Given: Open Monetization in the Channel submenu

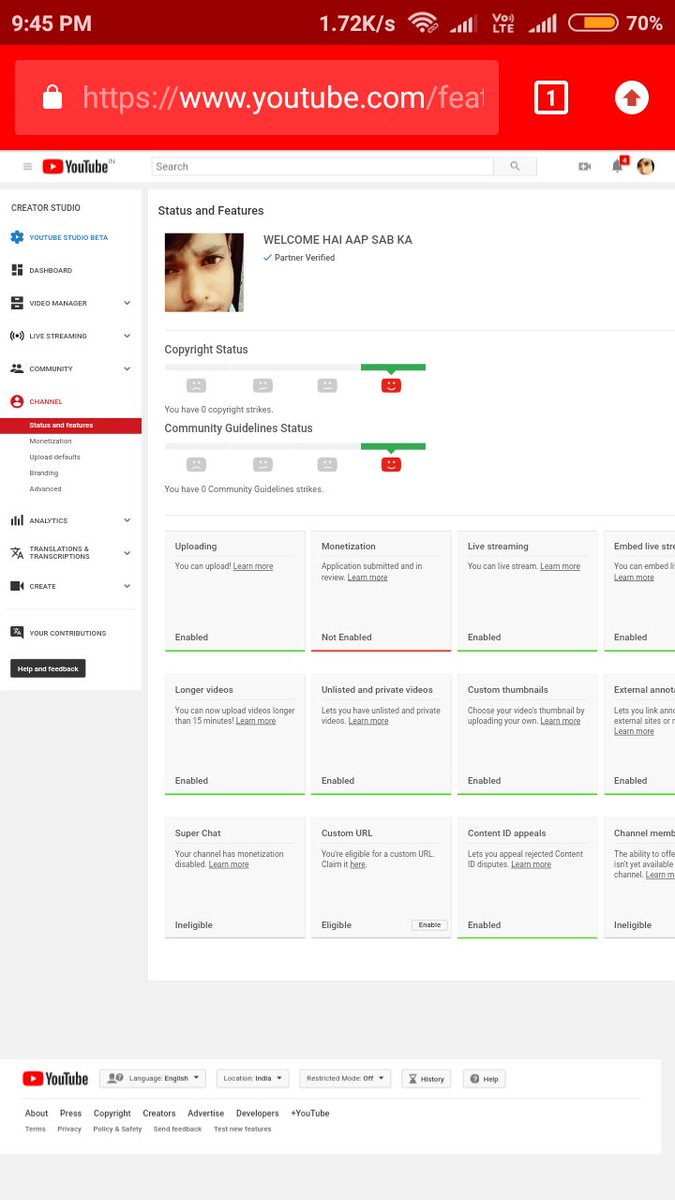Looking at the screenshot, I should tap(51, 441).
